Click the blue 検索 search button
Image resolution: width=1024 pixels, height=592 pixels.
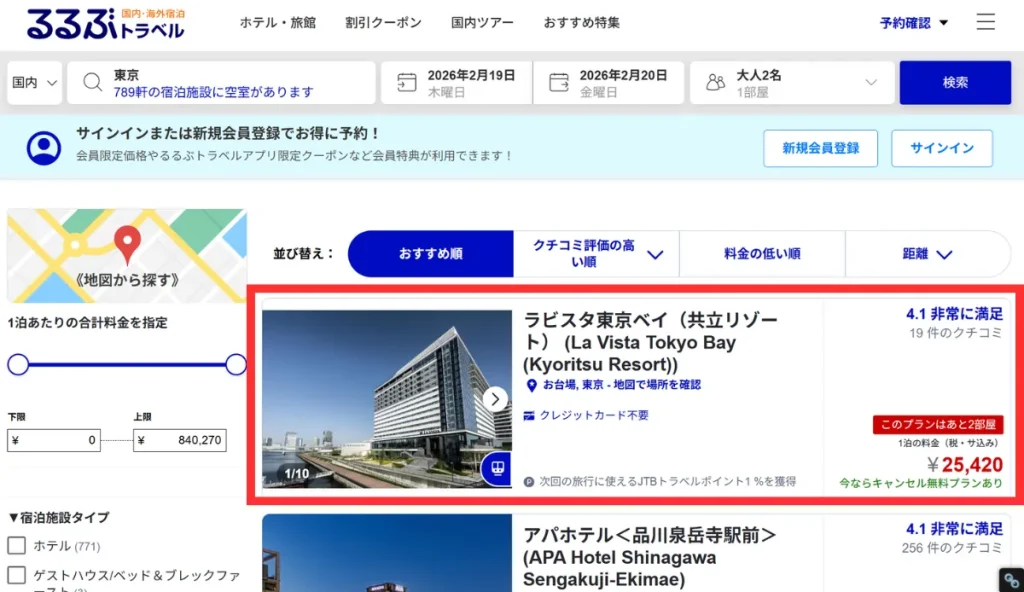pyautogui.click(x=955, y=82)
